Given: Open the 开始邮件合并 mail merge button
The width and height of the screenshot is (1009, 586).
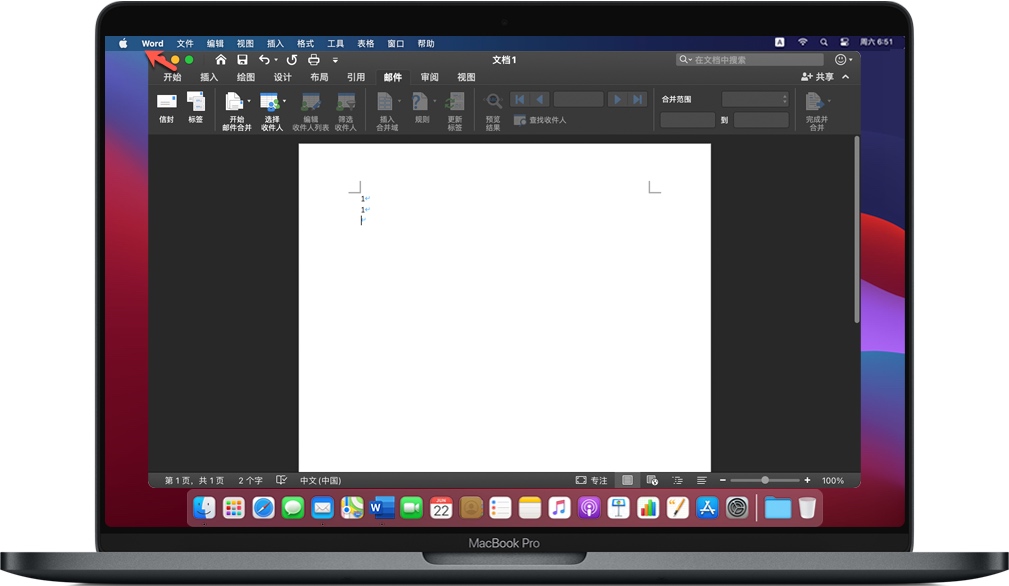Looking at the screenshot, I should [x=234, y=103].
